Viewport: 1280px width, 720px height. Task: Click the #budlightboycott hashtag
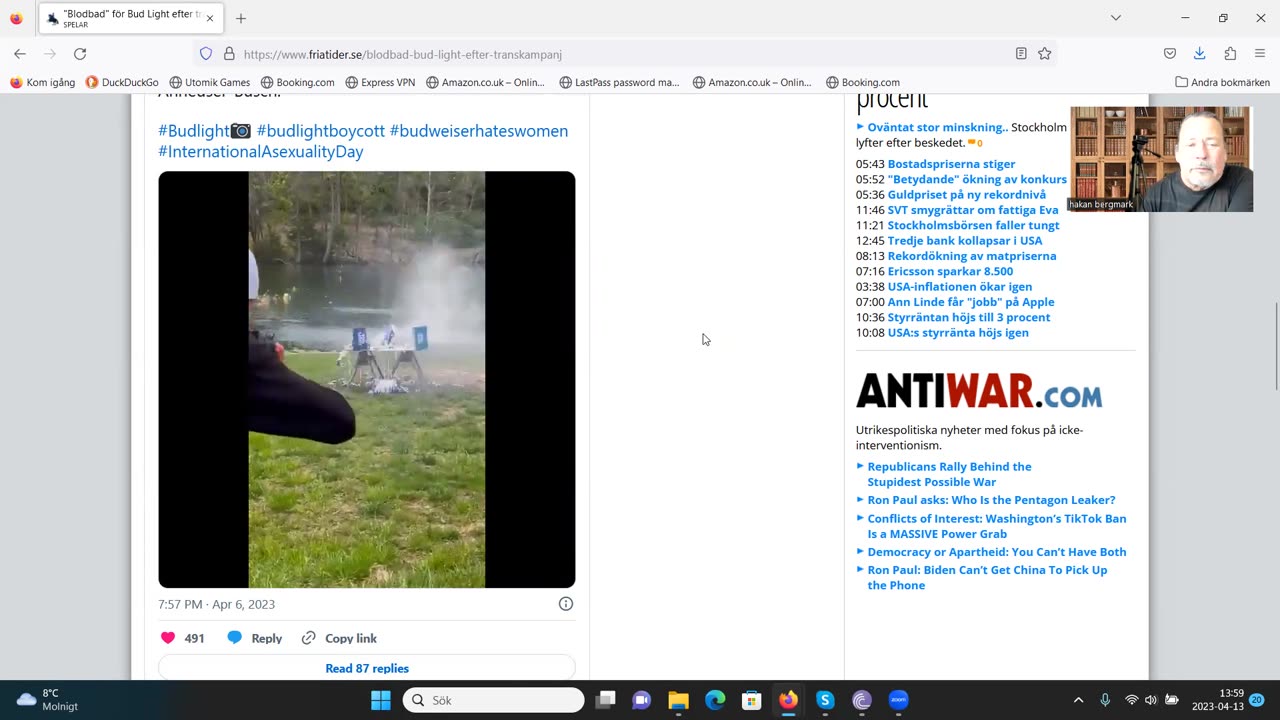320,131
